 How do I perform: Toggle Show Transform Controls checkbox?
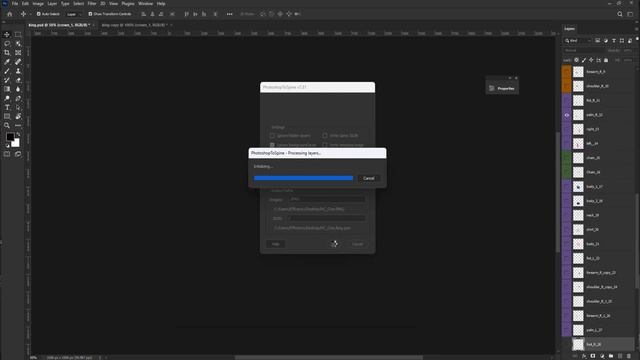[x=90, y=14]
